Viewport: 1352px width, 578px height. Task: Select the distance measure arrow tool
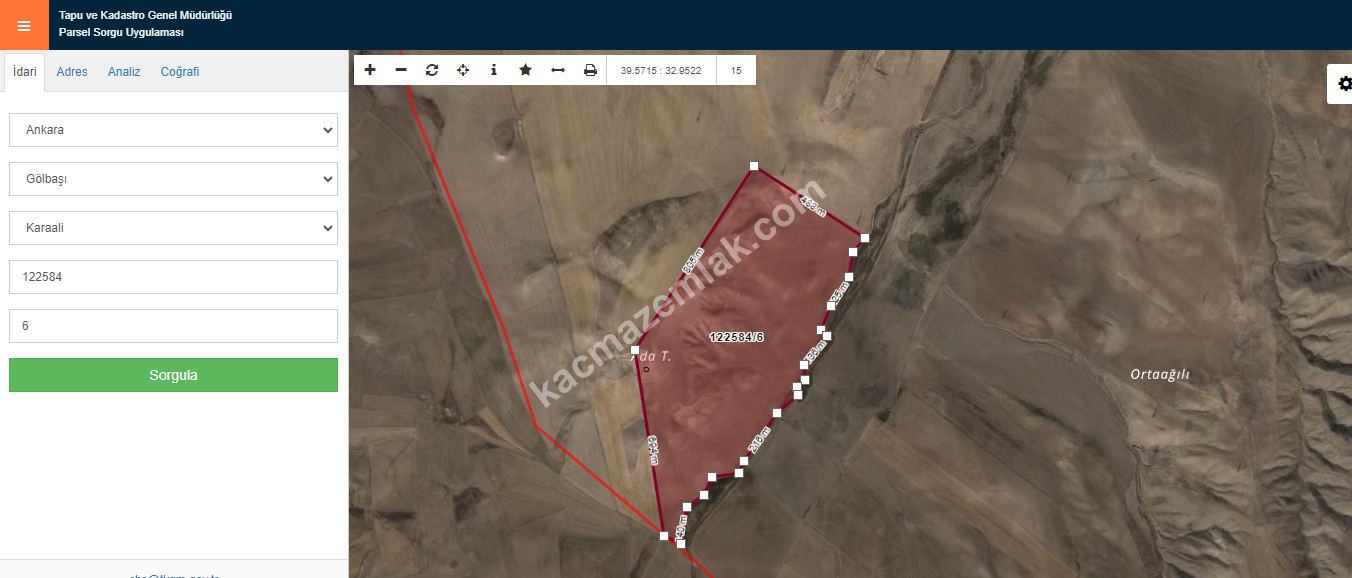tap(558, 70)
